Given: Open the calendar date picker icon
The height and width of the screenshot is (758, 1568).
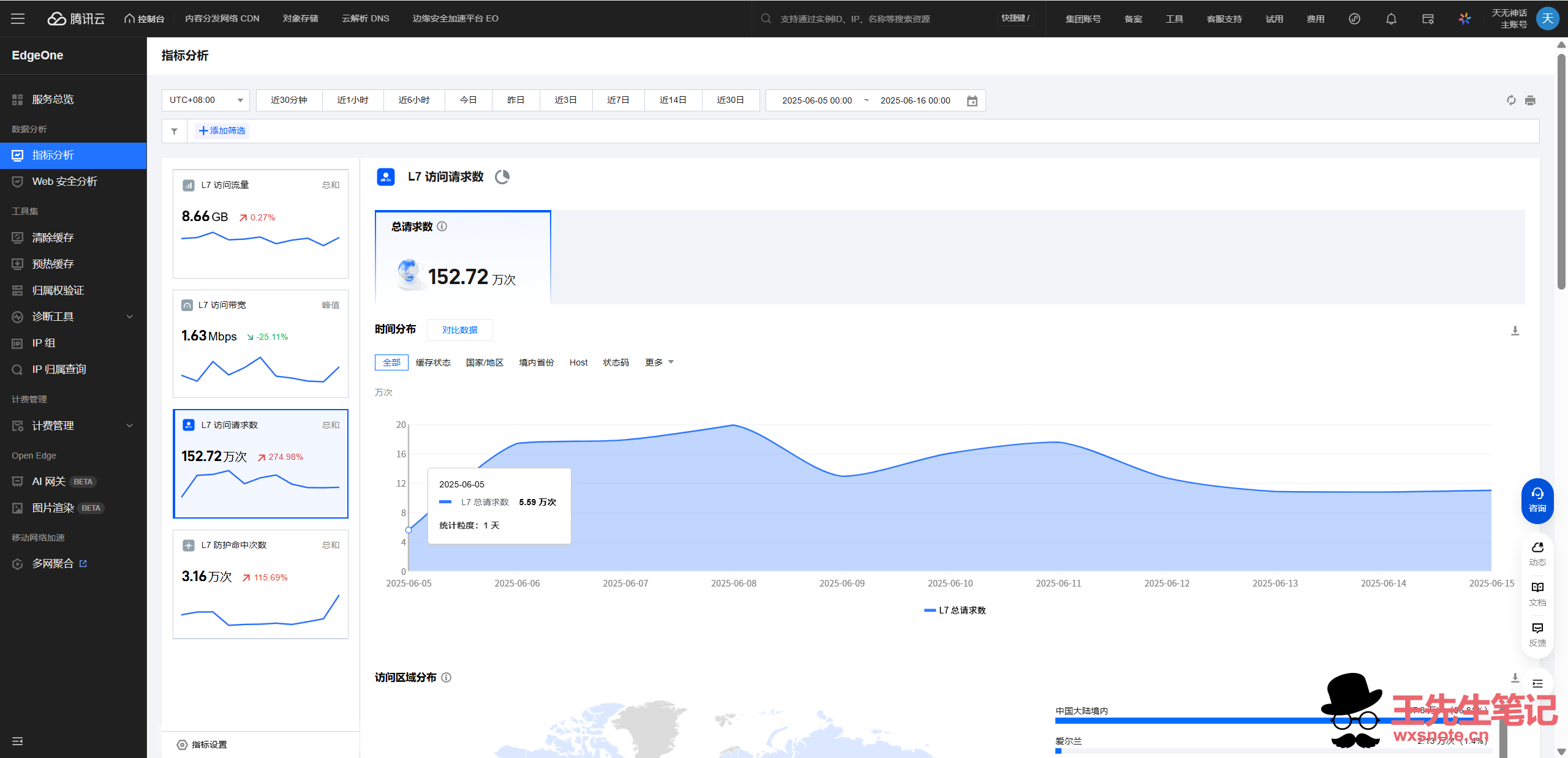Looking at the screenshot, I should (x=972, y=101).
